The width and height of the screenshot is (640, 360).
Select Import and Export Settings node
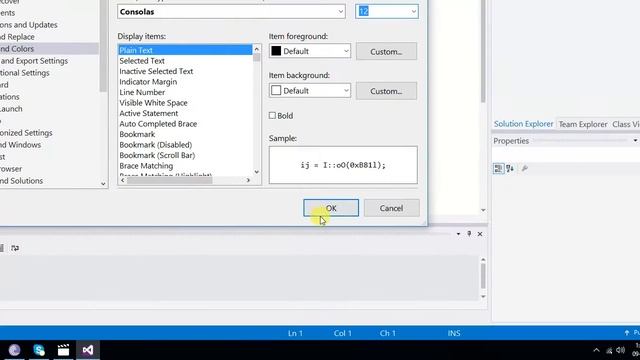click(34, 61)
